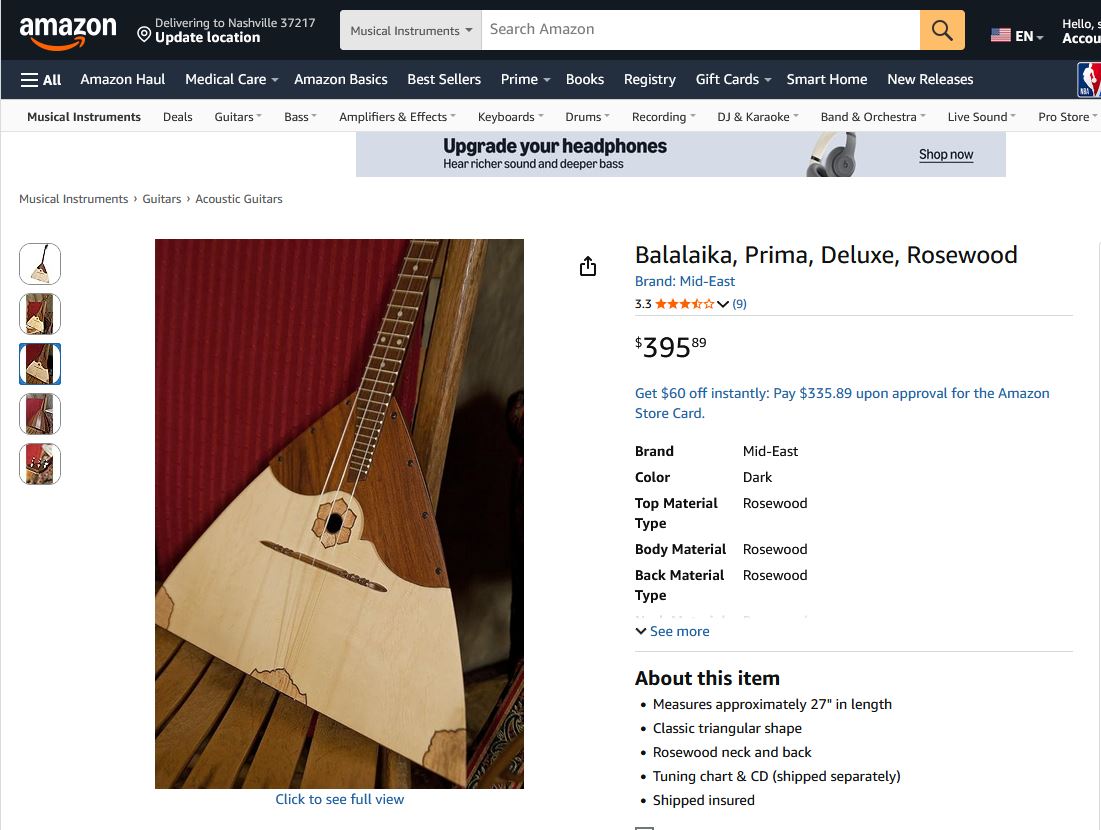Expand the Amplifiers & Effects menu
The image size is (1101, 830).
(x=398, y=117)
